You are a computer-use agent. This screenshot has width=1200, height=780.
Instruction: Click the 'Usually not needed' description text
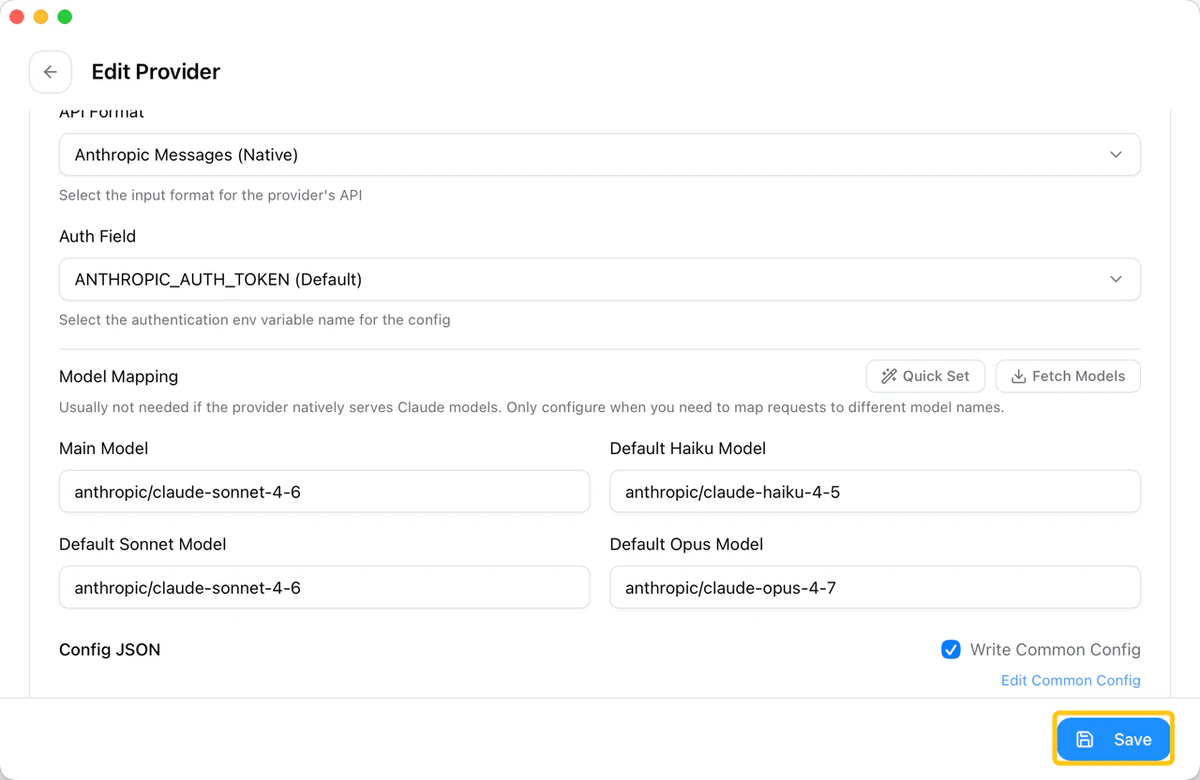(532, 408)
